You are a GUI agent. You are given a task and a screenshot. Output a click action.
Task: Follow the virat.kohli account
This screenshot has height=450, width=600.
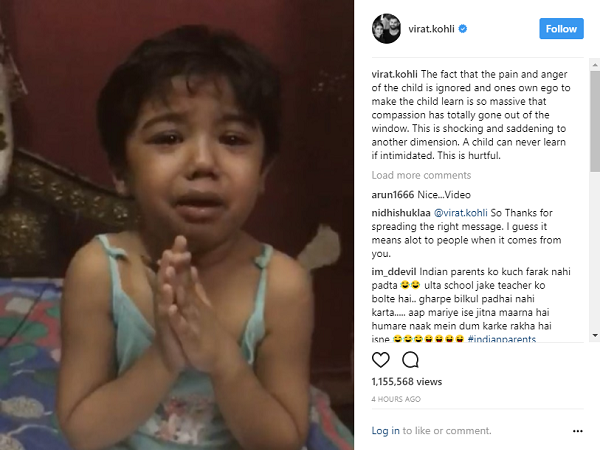[x=561, y=29]
